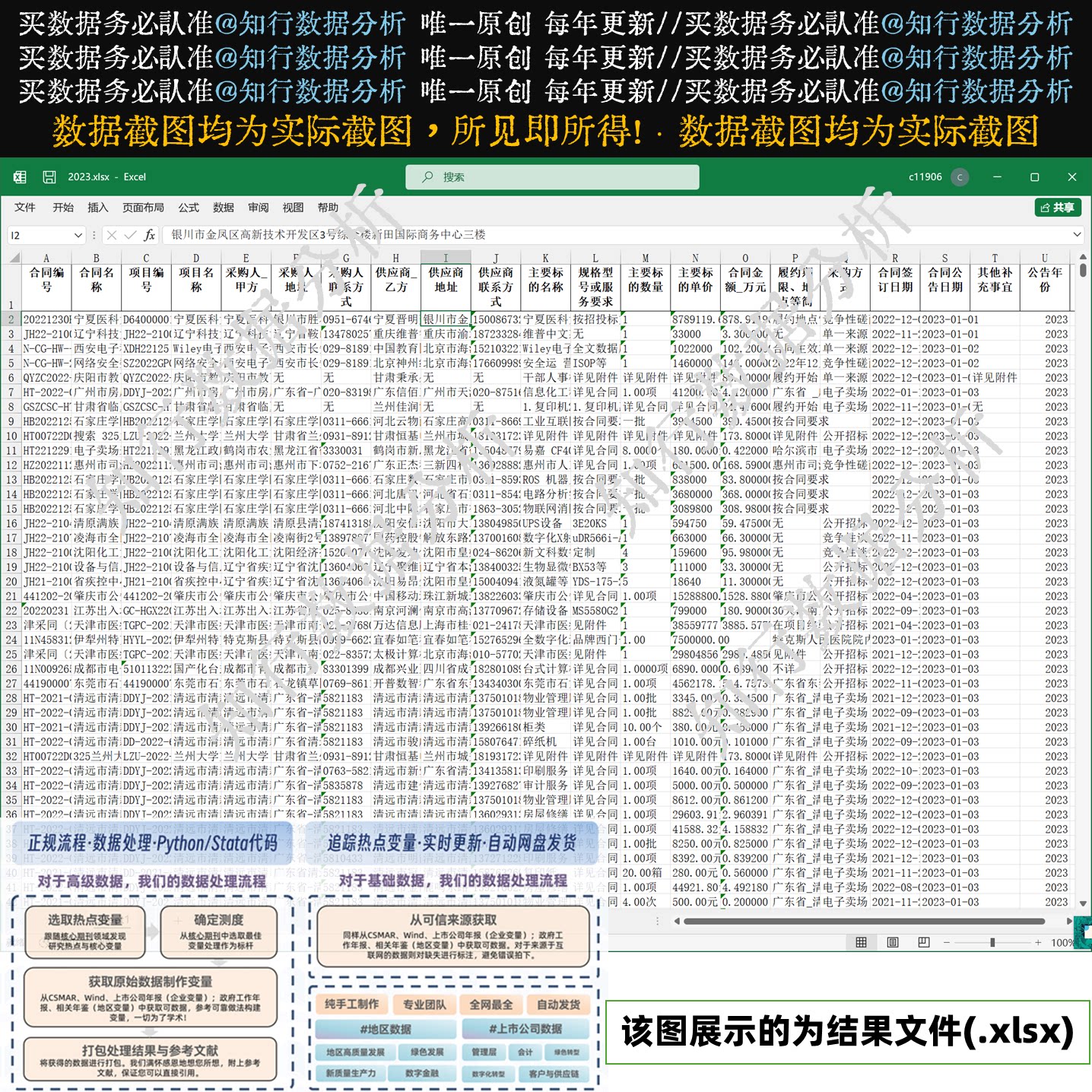The image size is (1092, 1092).
Task: Click the horizontal scrollbar thumb
Action: [864, 921]
